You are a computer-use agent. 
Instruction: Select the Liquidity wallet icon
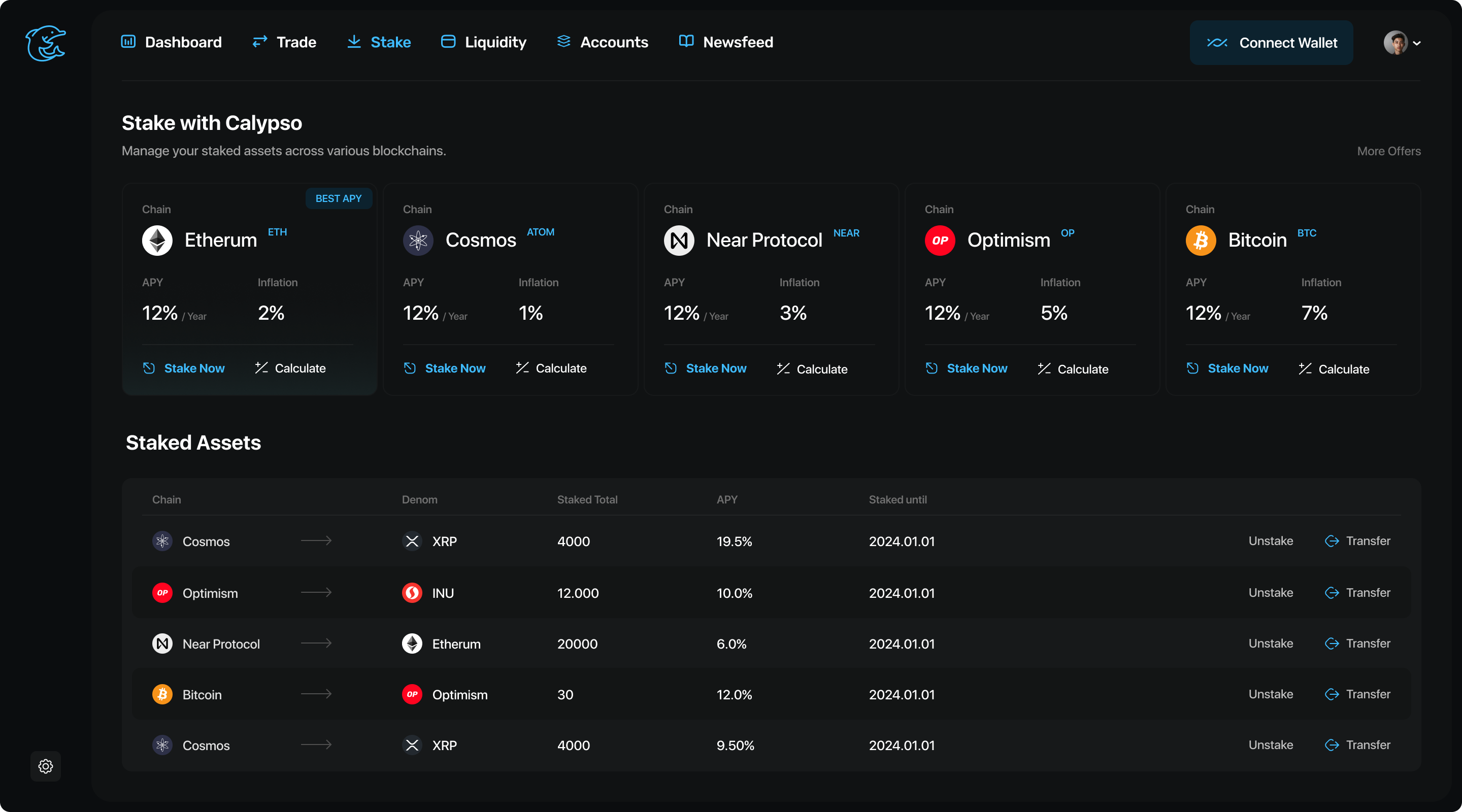pos(448,42)
